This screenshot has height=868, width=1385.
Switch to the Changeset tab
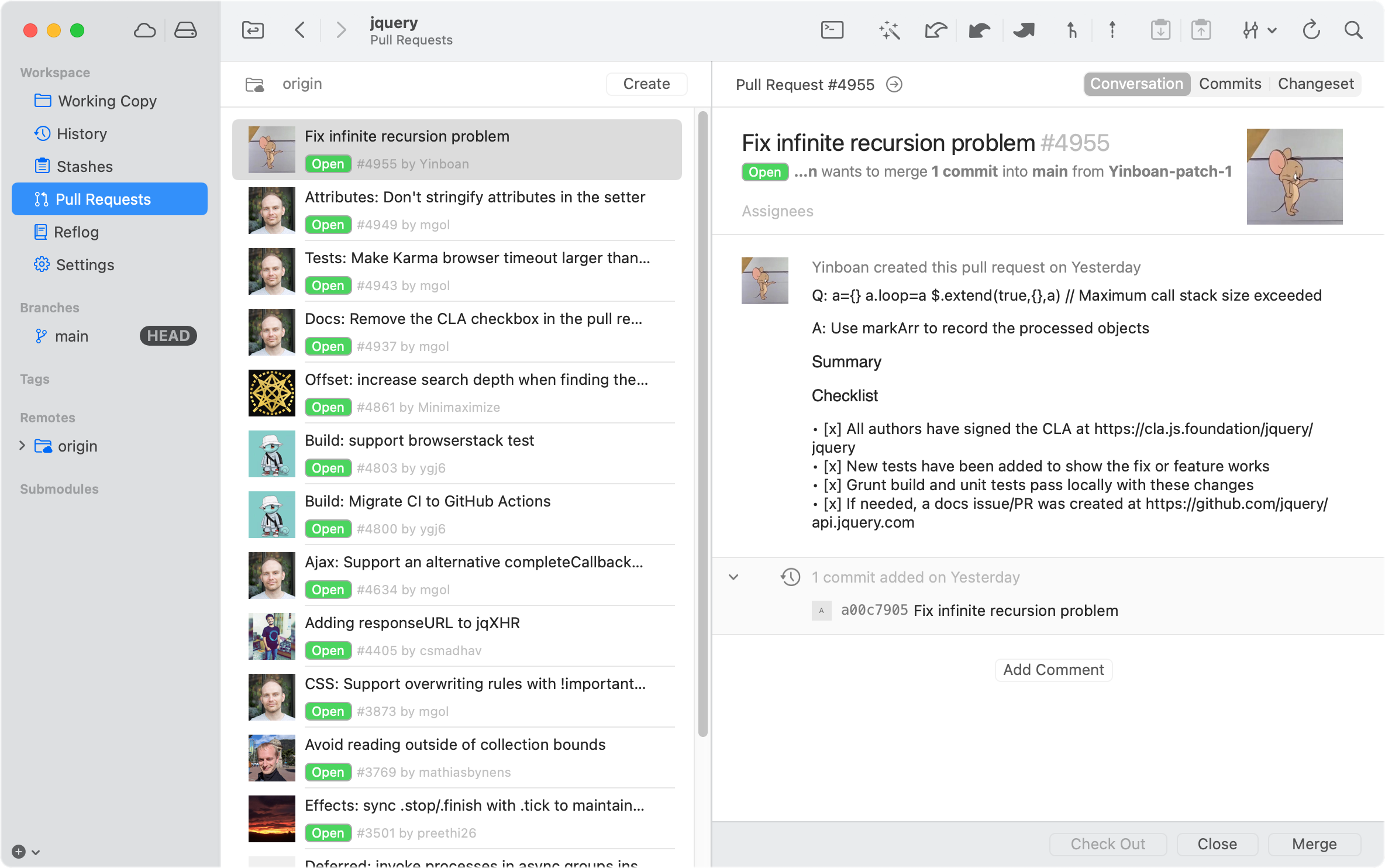[1315, 84]
